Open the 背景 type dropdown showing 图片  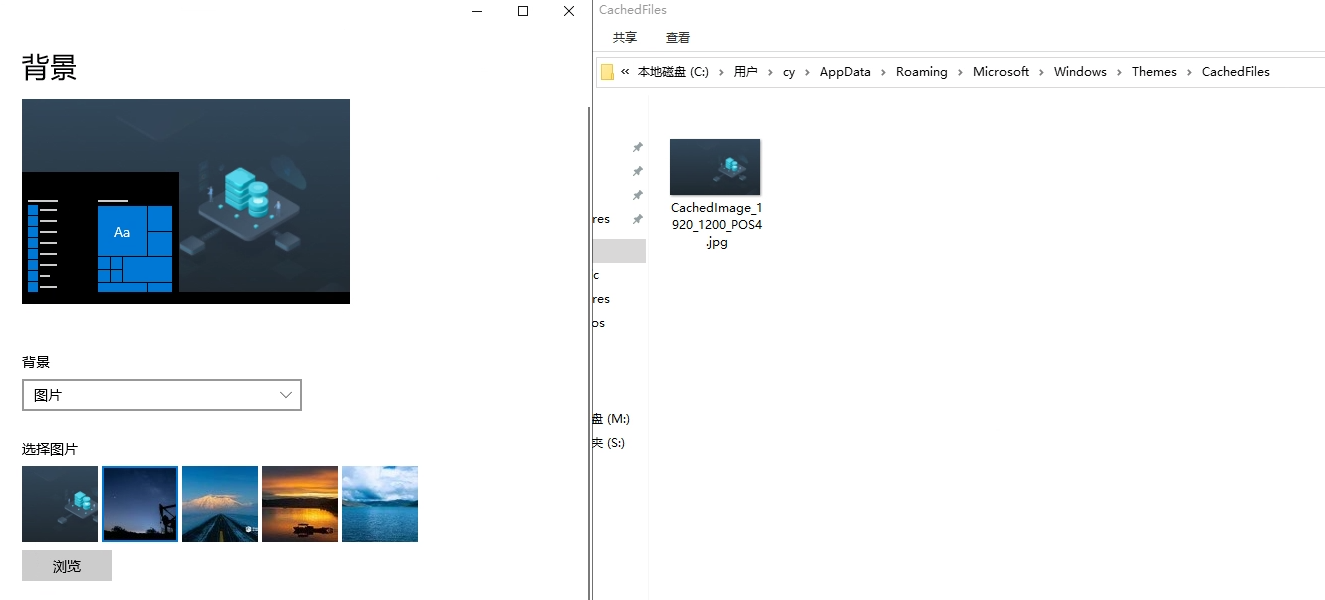162,395
